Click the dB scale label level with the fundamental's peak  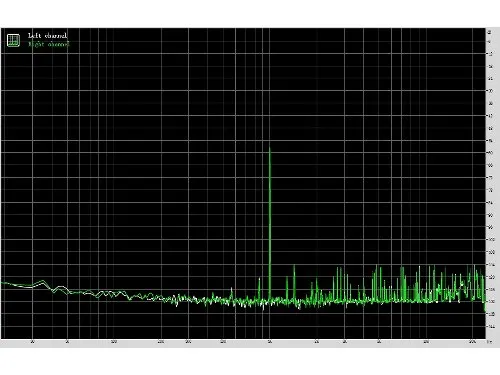tap(490, 153)
